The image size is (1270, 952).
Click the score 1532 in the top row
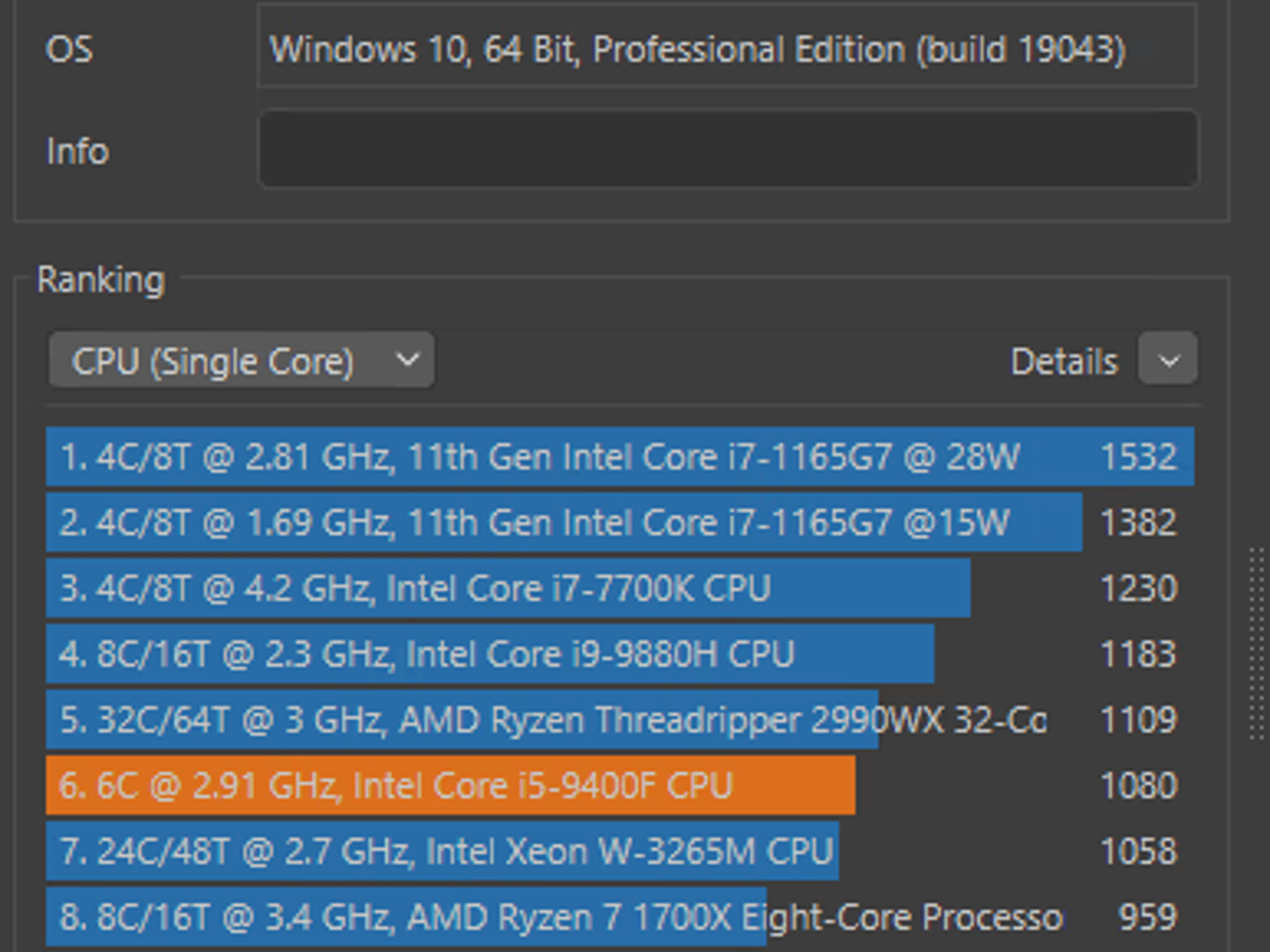[1139, 457]
